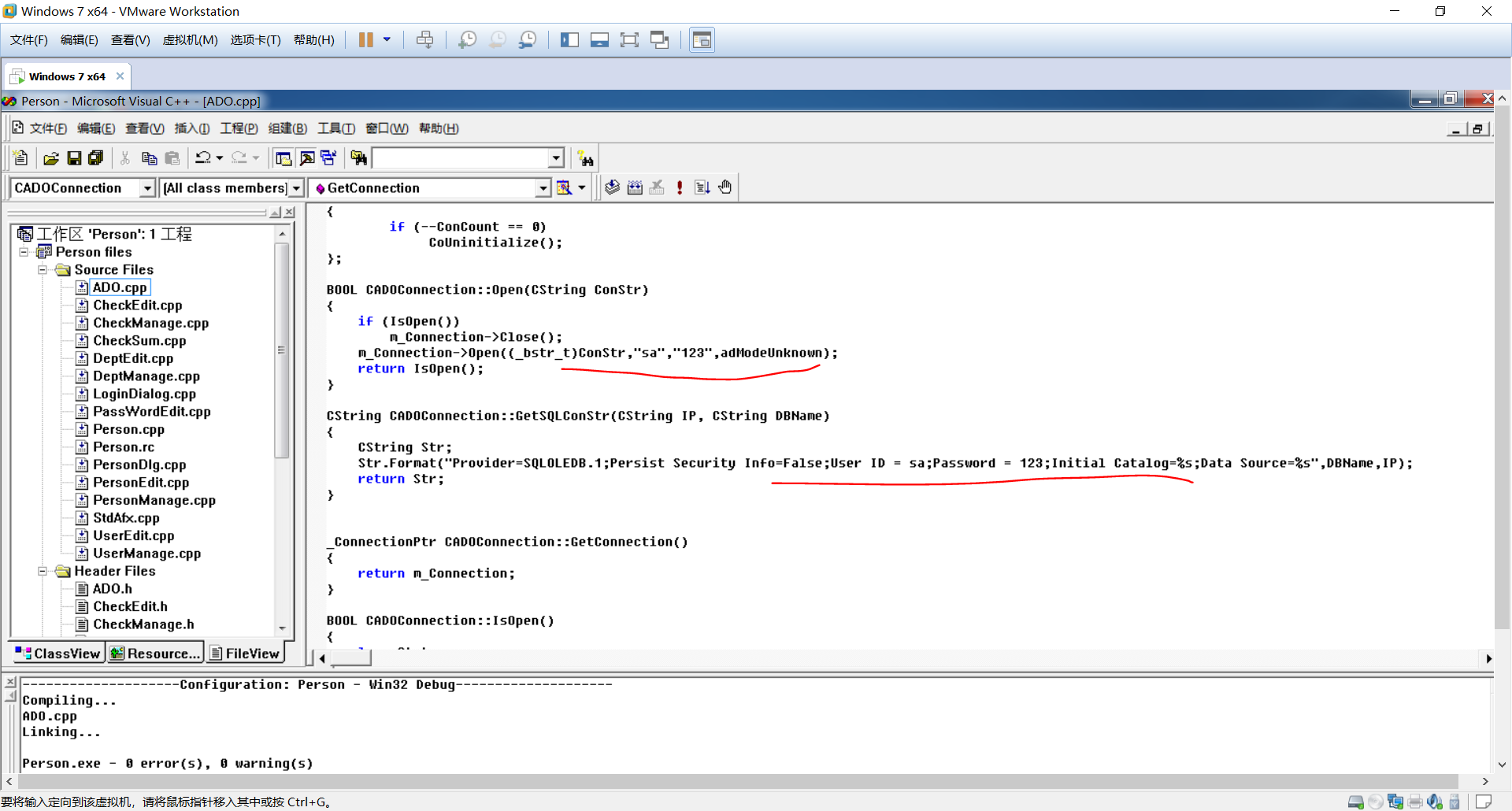Click the red exclamation Execute Program icon
The height and width of the screenshot is (811, 1512).
tap(680, 187)
